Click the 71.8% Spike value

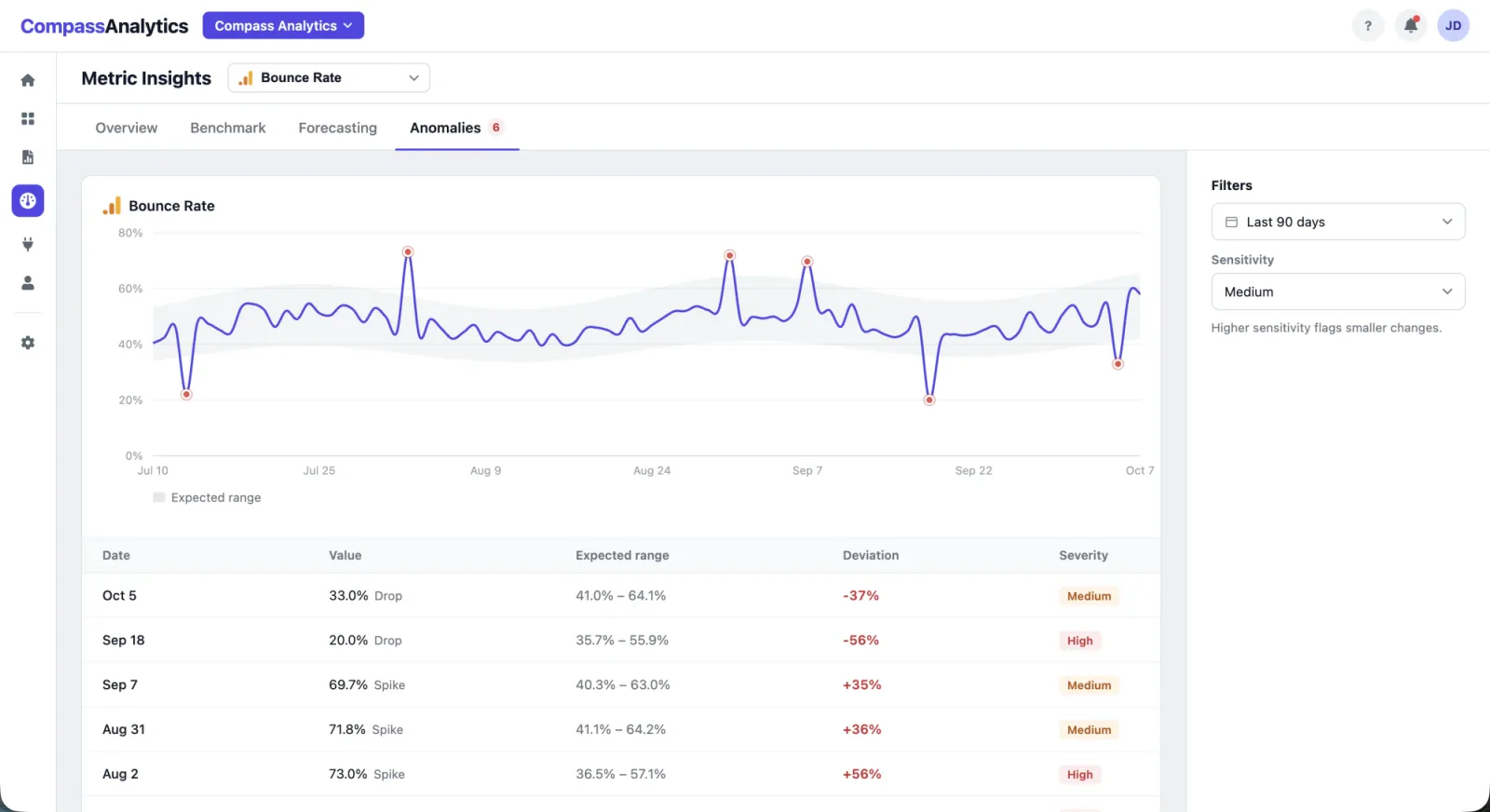click(366, 730)
